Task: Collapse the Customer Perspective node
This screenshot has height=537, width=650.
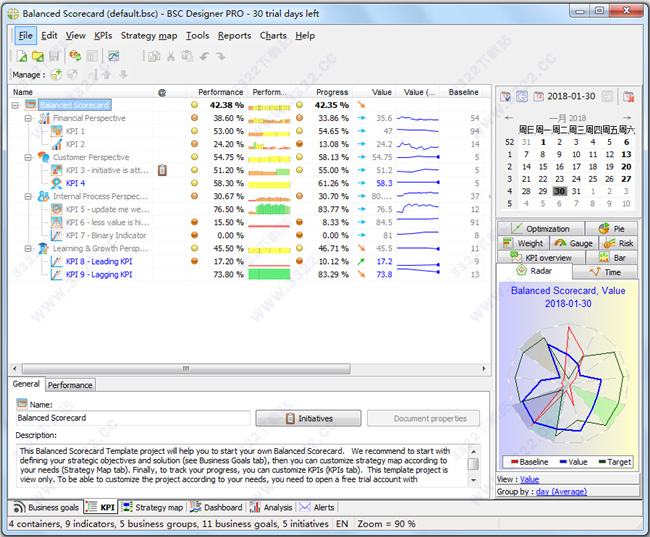Action: 28,157
